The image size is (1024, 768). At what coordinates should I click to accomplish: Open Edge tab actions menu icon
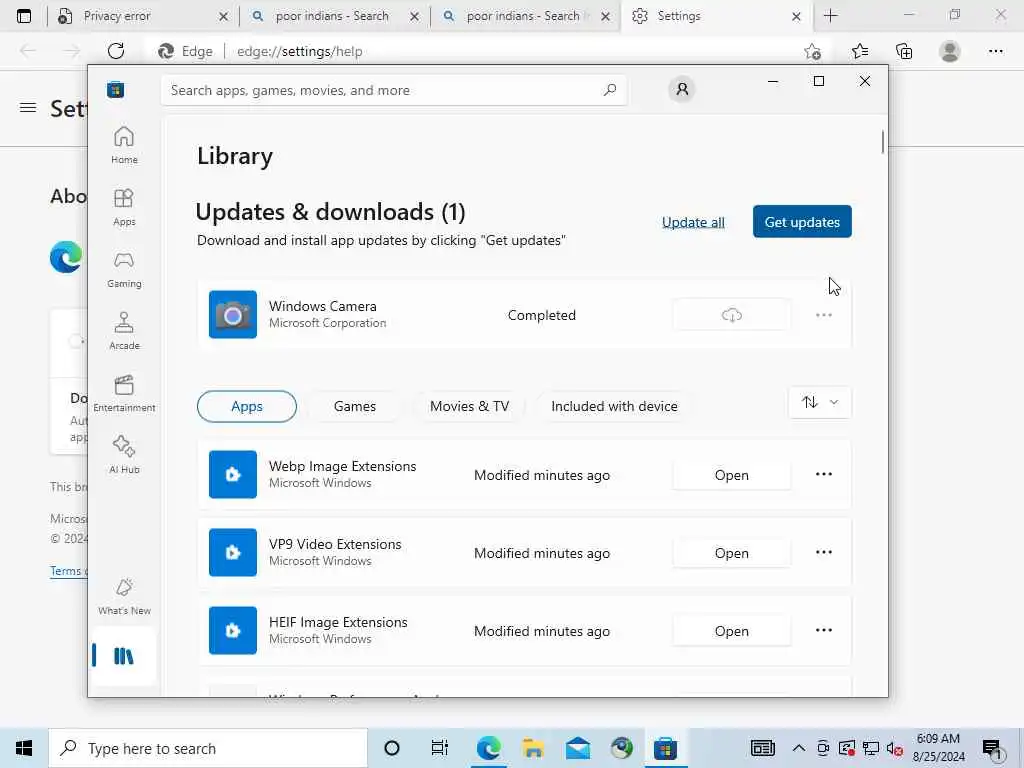[24, 16]
